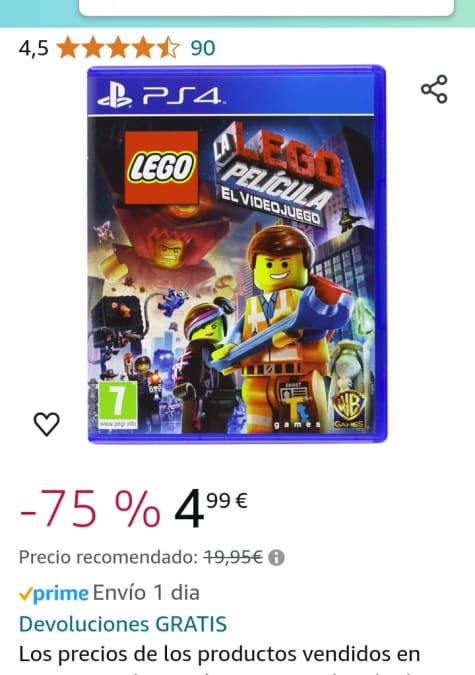Click the PS4 logo on the cover
This screenshot has width=475, height=675.
point(160,96)
